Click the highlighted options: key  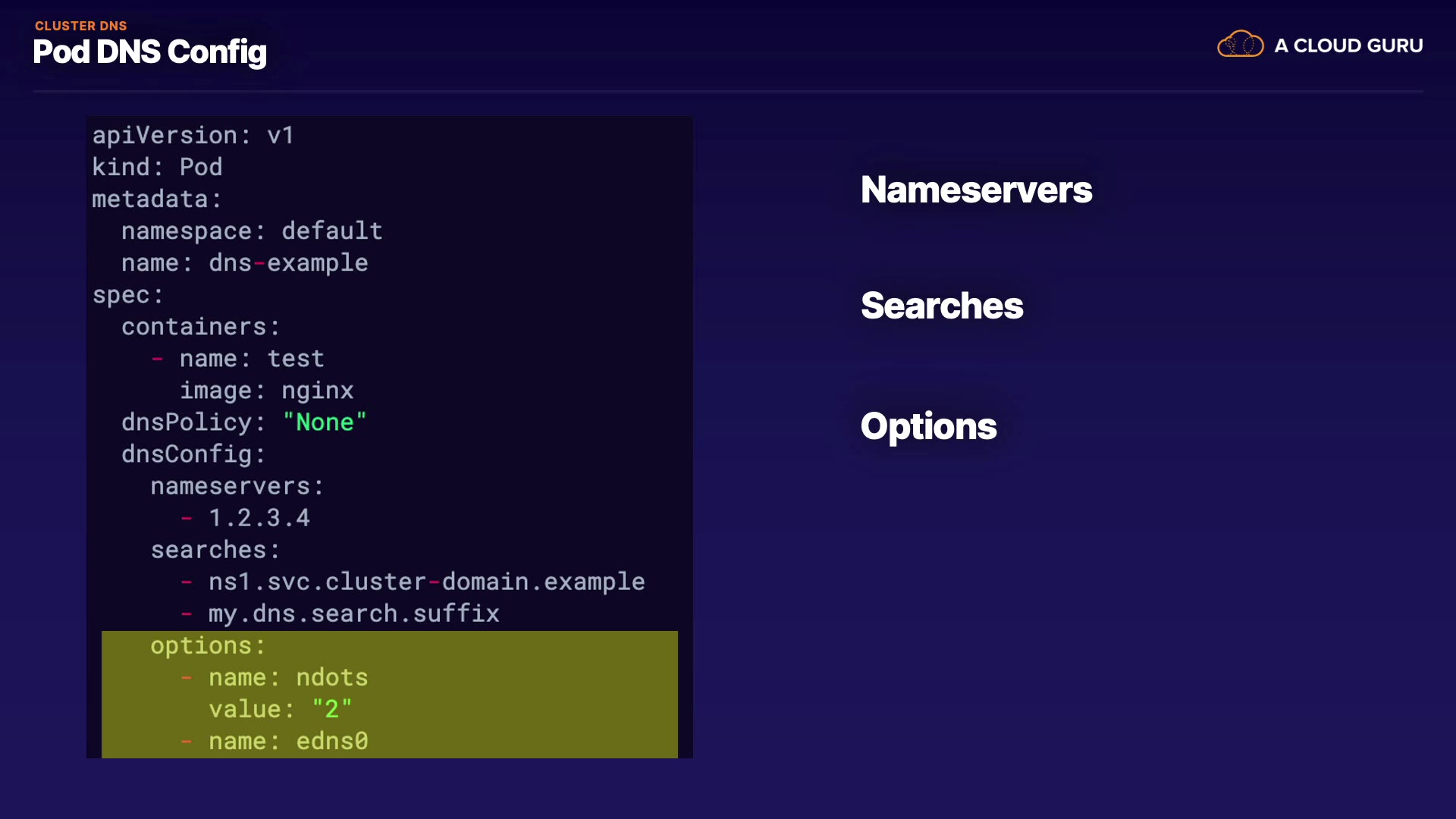(x=208, y=645)
